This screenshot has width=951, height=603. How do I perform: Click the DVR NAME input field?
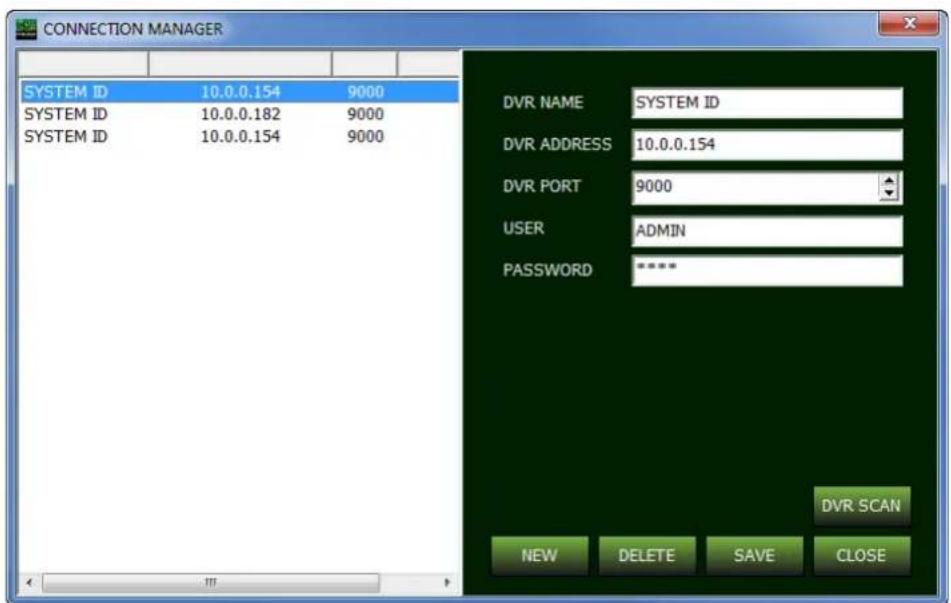[x=767, y=103]
